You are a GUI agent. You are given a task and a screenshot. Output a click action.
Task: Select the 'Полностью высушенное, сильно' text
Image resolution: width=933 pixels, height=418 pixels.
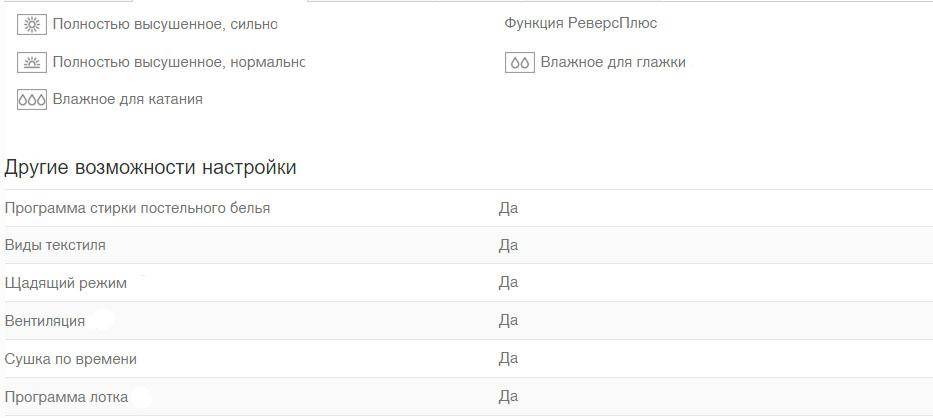point(165,24)
